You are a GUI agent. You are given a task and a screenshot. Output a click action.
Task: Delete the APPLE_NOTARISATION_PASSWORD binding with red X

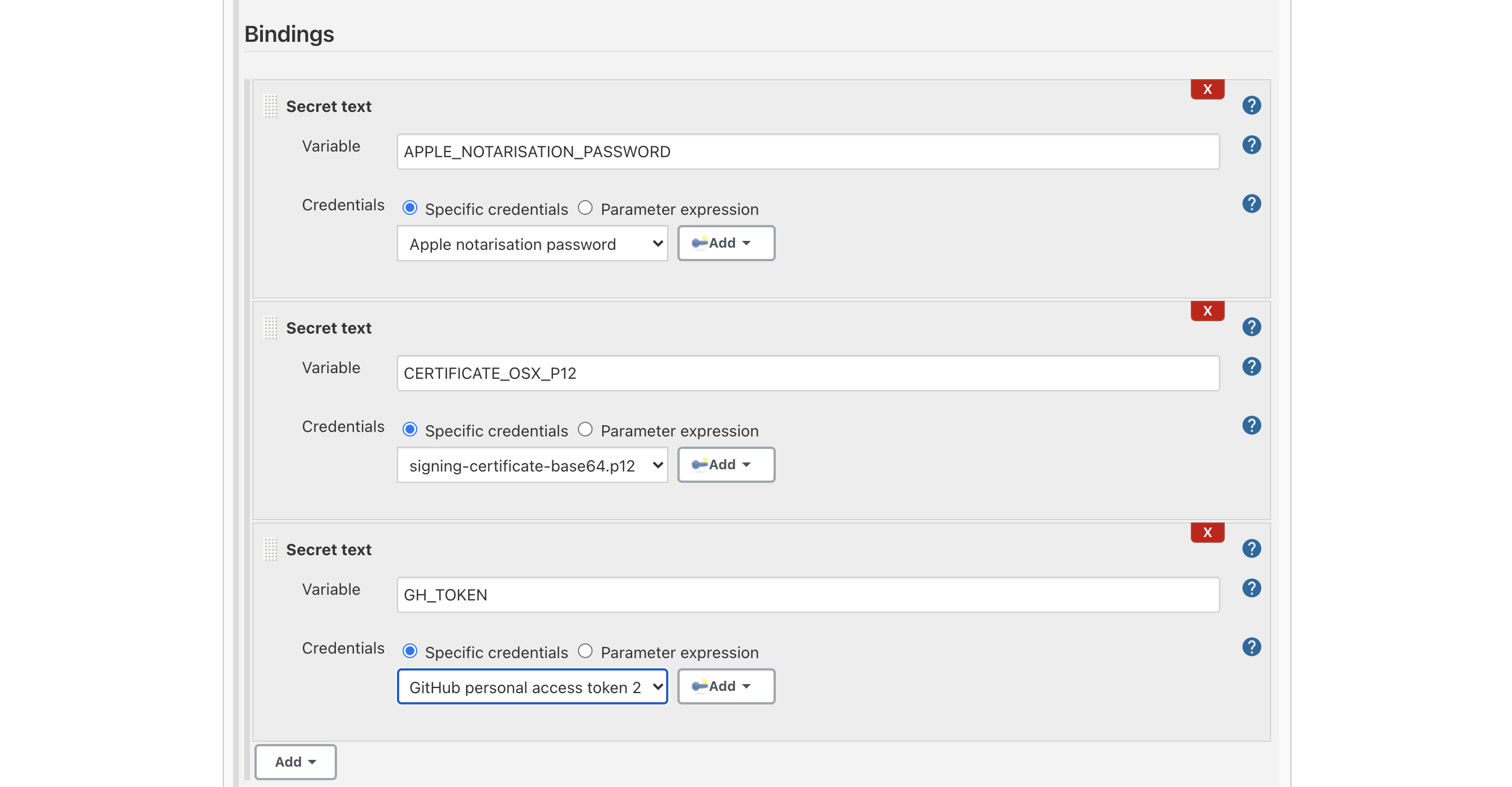[x=1207, y=89]
